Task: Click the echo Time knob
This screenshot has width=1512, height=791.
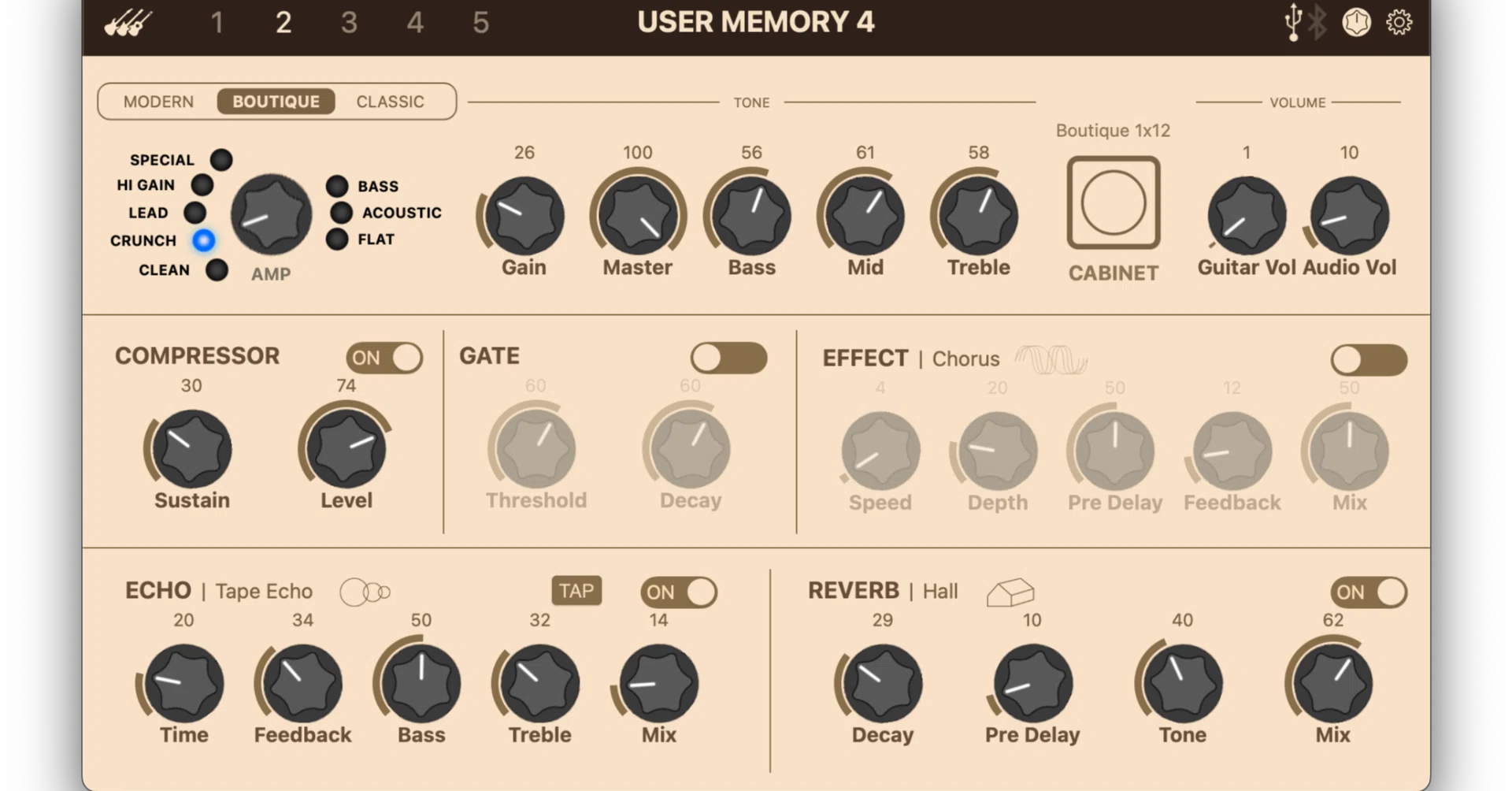Action: pos(183,683)
